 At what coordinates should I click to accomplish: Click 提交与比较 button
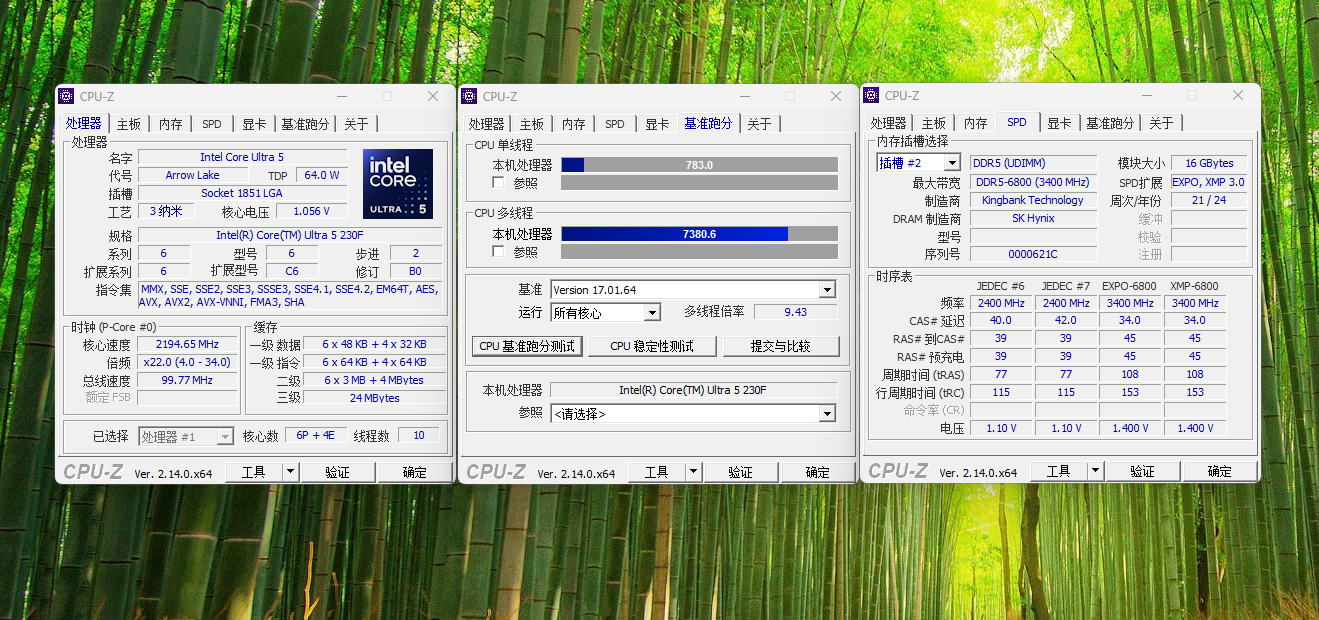(x=780, y=346)
